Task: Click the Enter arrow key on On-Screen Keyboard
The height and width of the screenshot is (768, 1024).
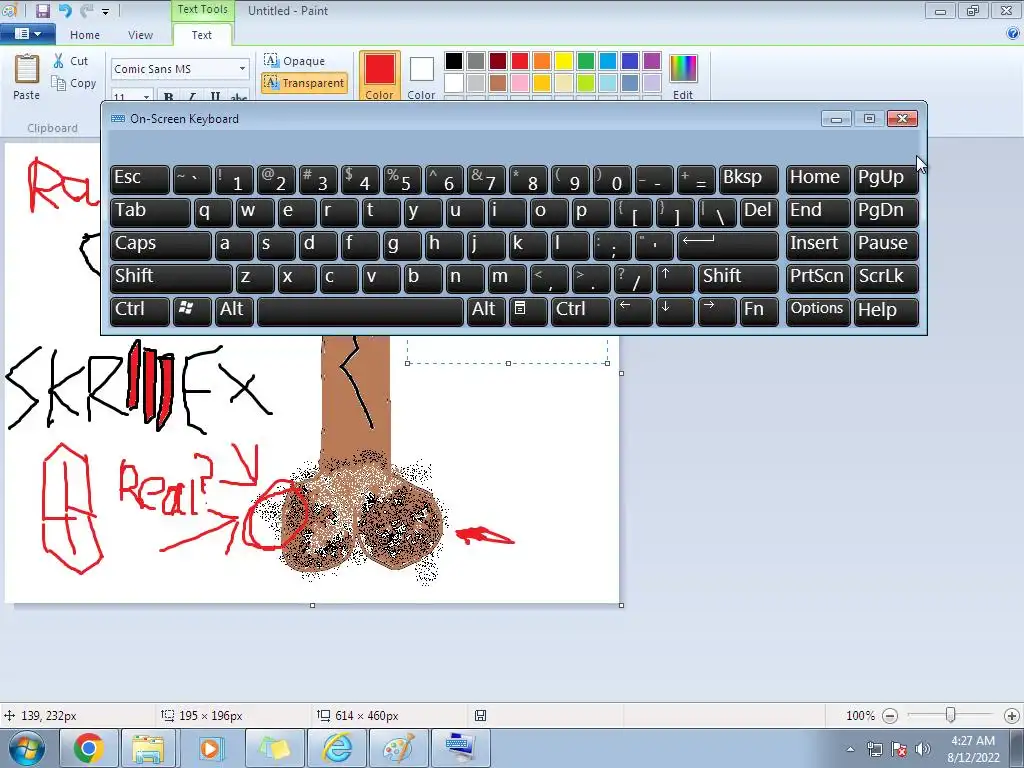Action: [728, 244]
